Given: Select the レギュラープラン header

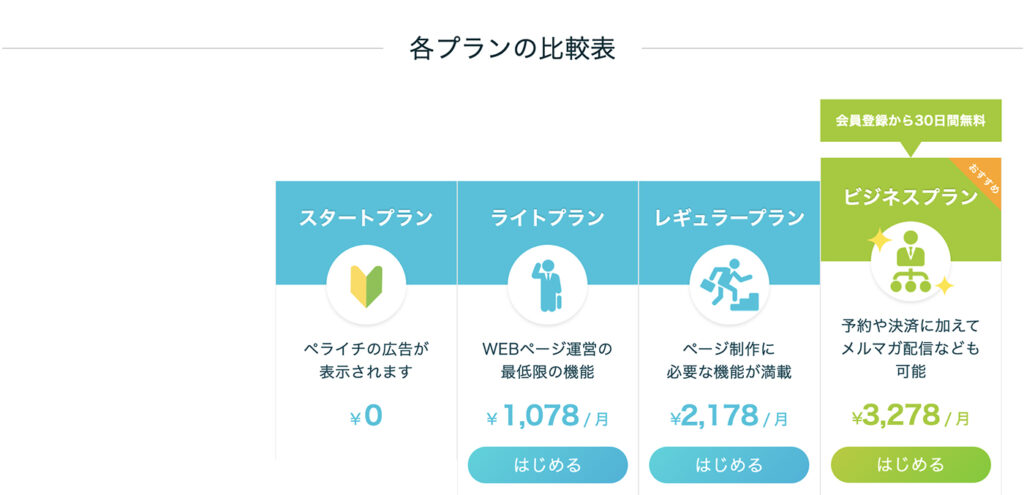Looking at the screenshot, I should [x=729, y=218].
